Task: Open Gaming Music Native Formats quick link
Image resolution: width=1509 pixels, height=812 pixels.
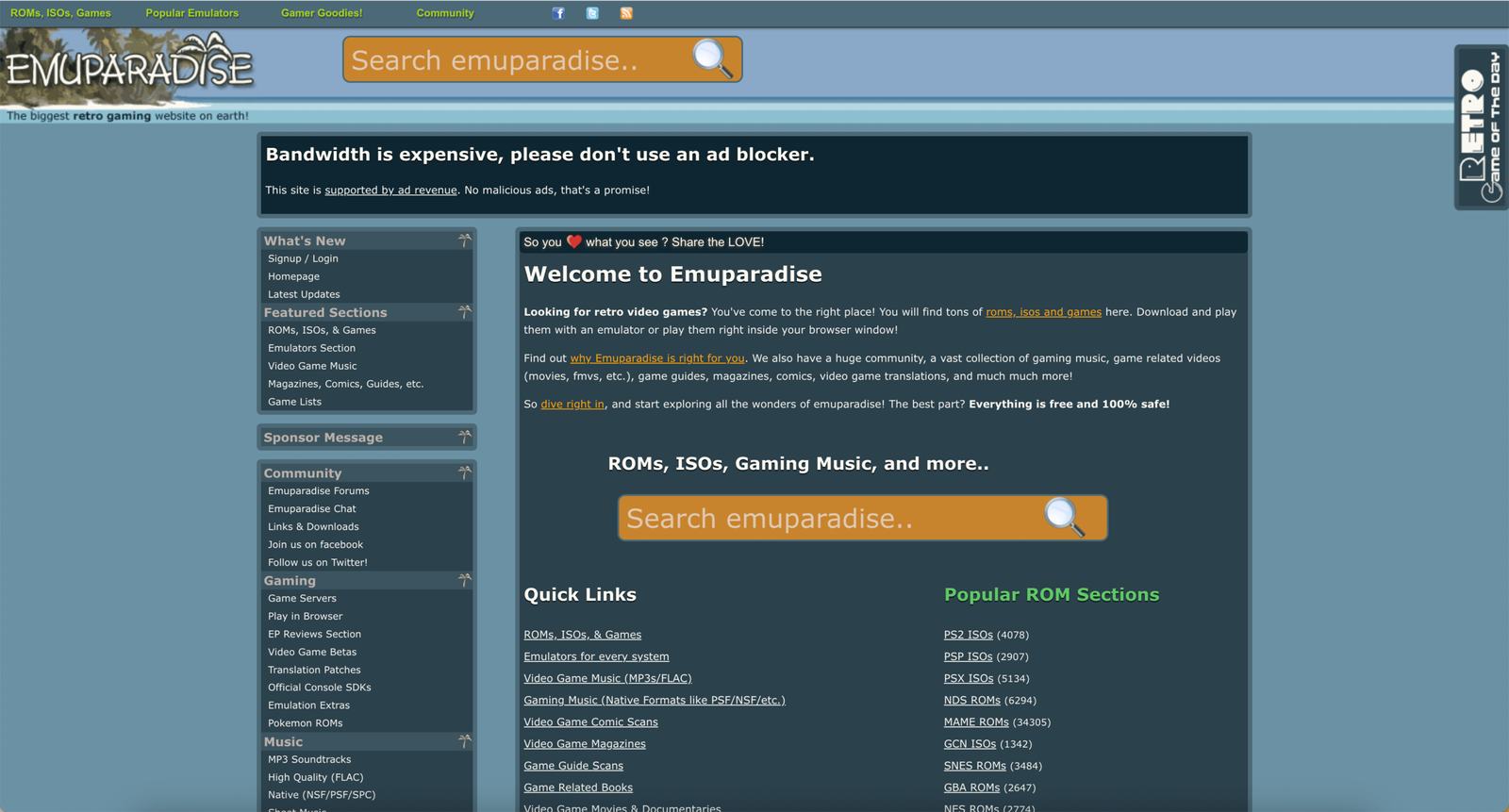Action: pos(655,700)
